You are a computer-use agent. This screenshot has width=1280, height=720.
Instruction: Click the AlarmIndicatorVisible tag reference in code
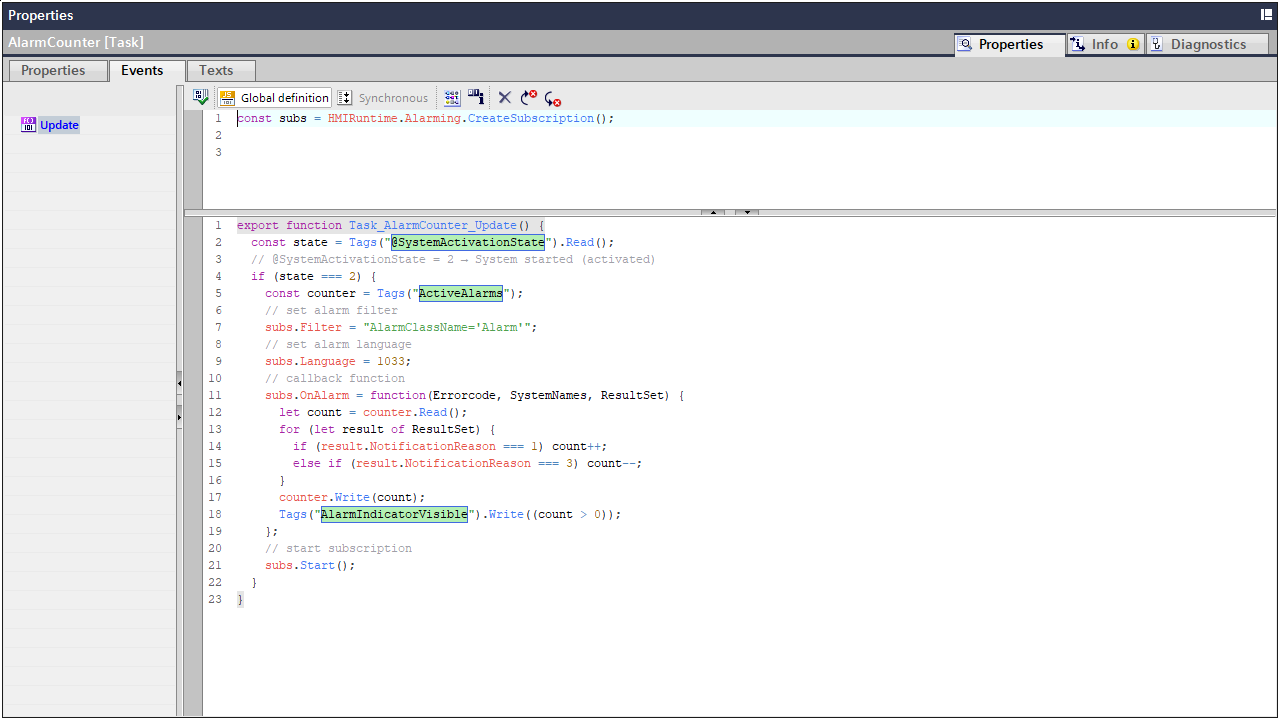(x=394, y=514)
